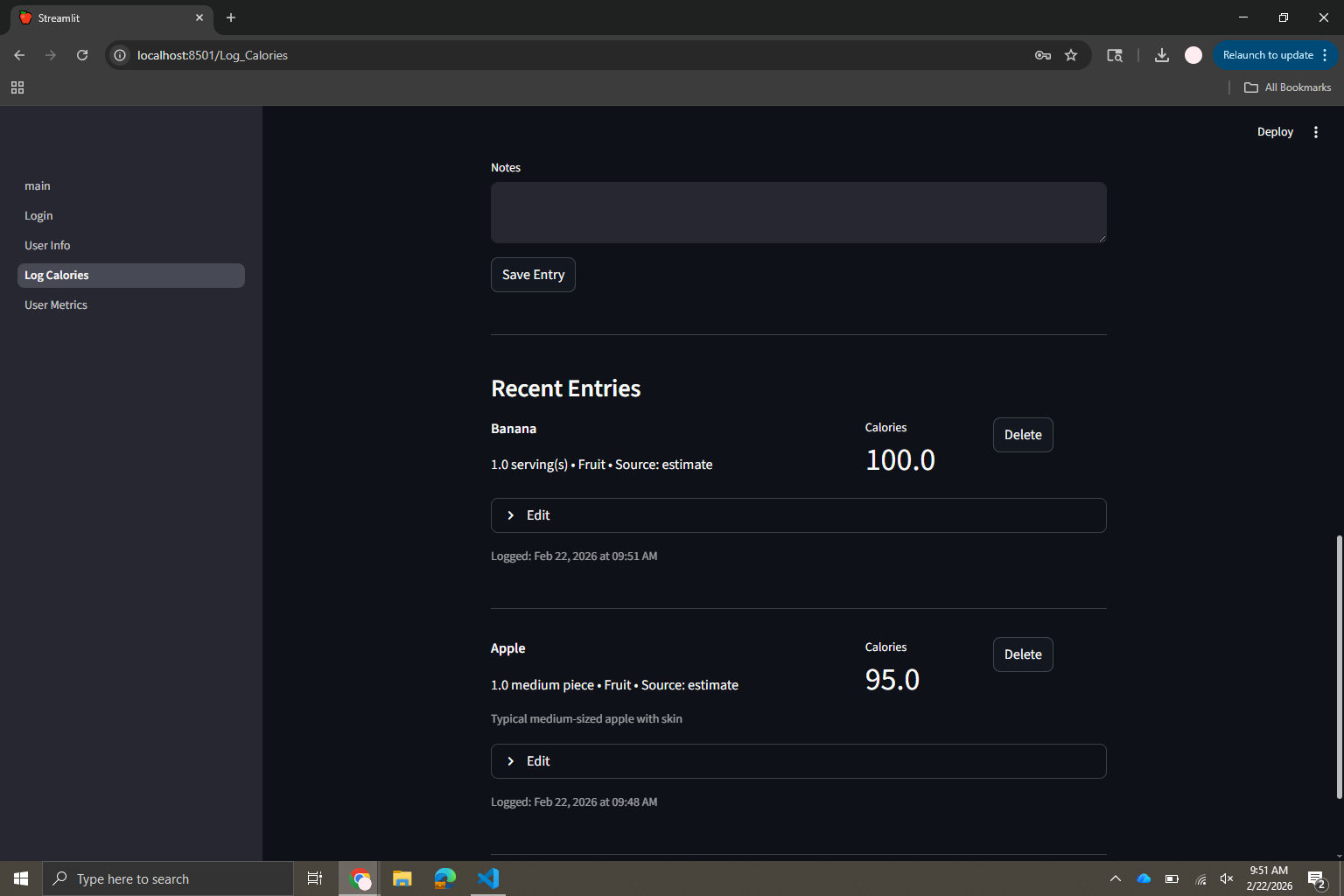Open Visual Studio Code from the taskbar
The width and height of the screenshot is (1344, 896).
click(x=488, y=878)
